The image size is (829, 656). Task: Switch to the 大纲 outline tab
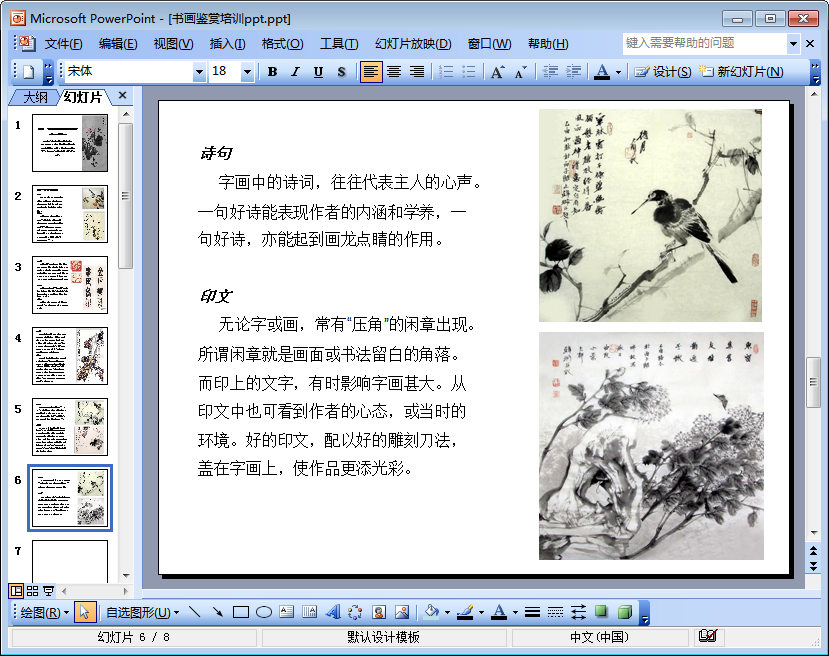click(35, 97)
